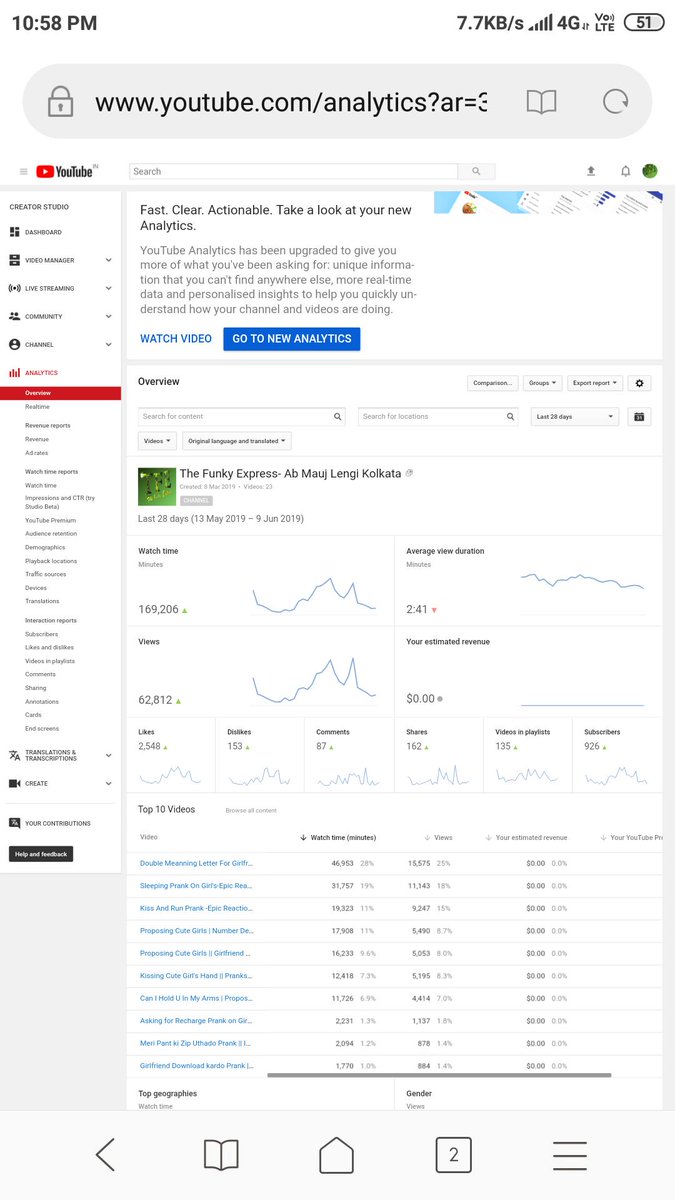The image size is (675, 1200).
Task: Click the browser address bar URL
Action: click(x=291, y=102)
